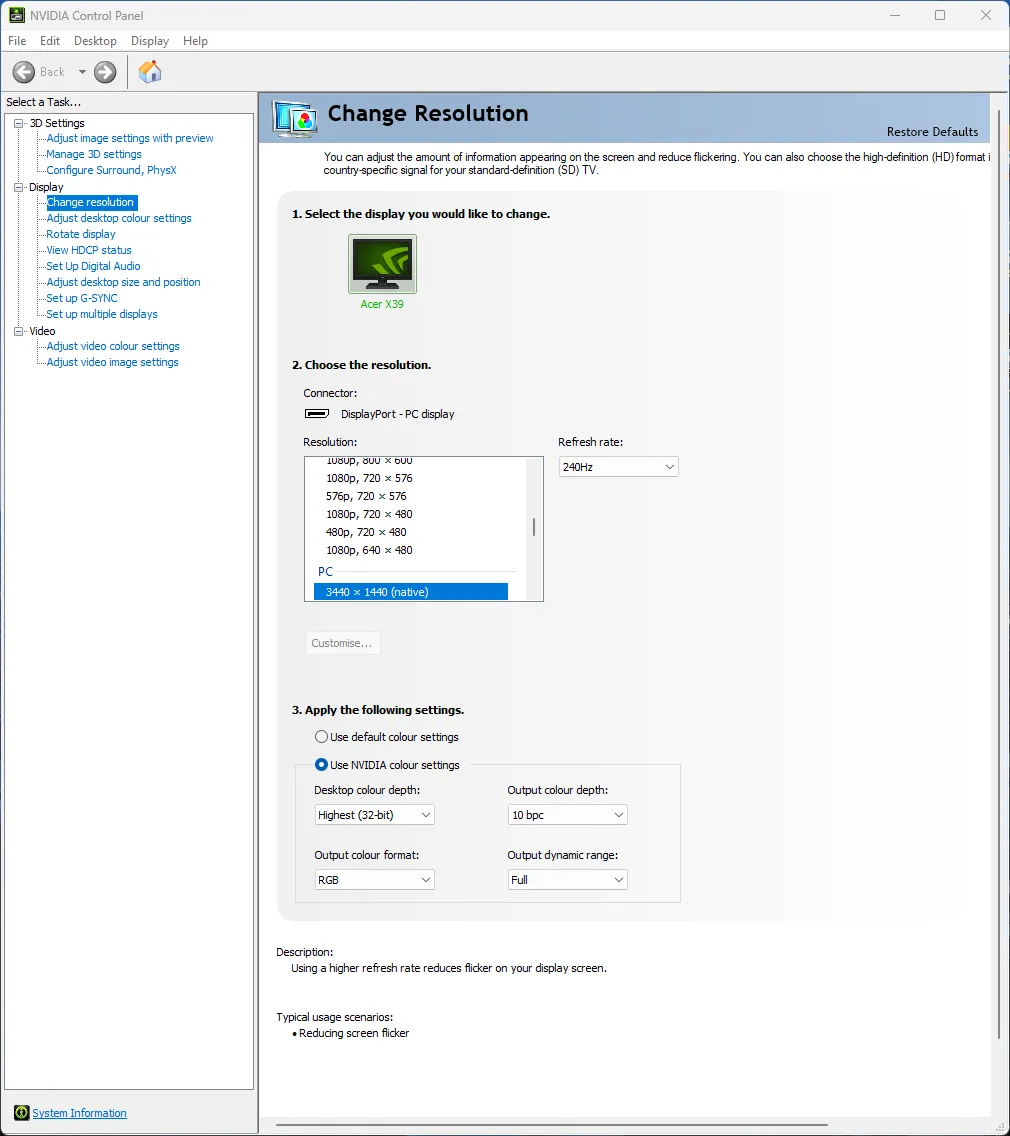The image size is (1010, 1136).
Task: Click the Home icon in toolbar
Action: (150, 72)
